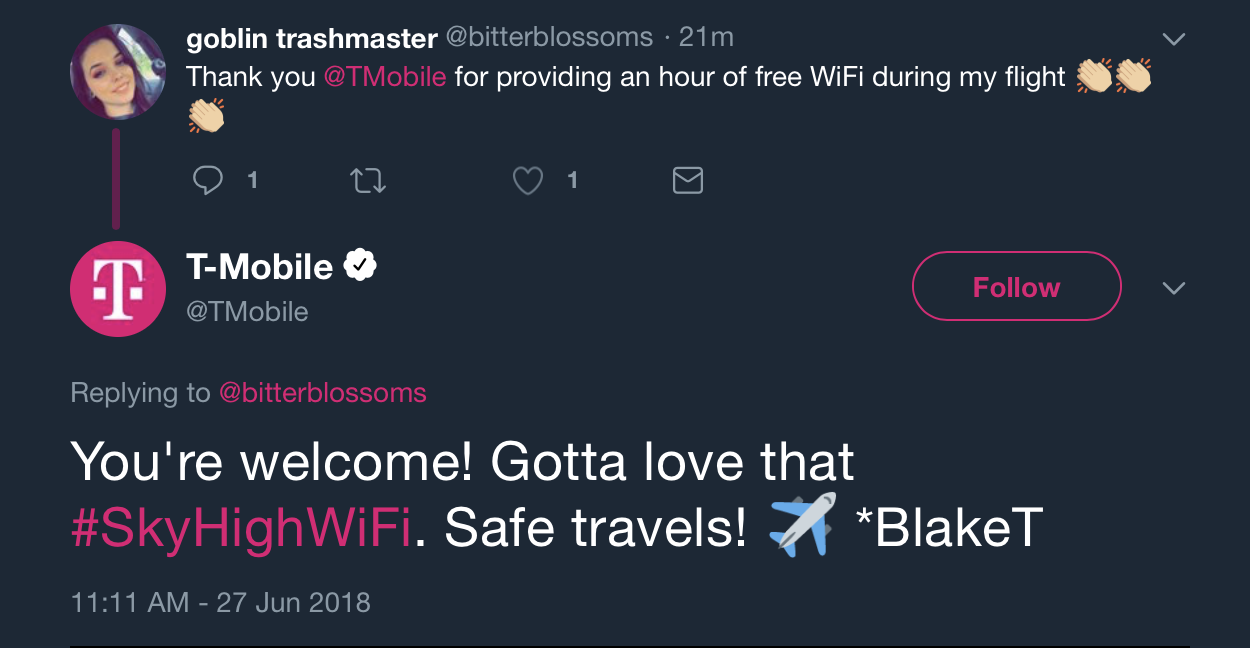Click the reply speech bubble icon

(207, 180)
